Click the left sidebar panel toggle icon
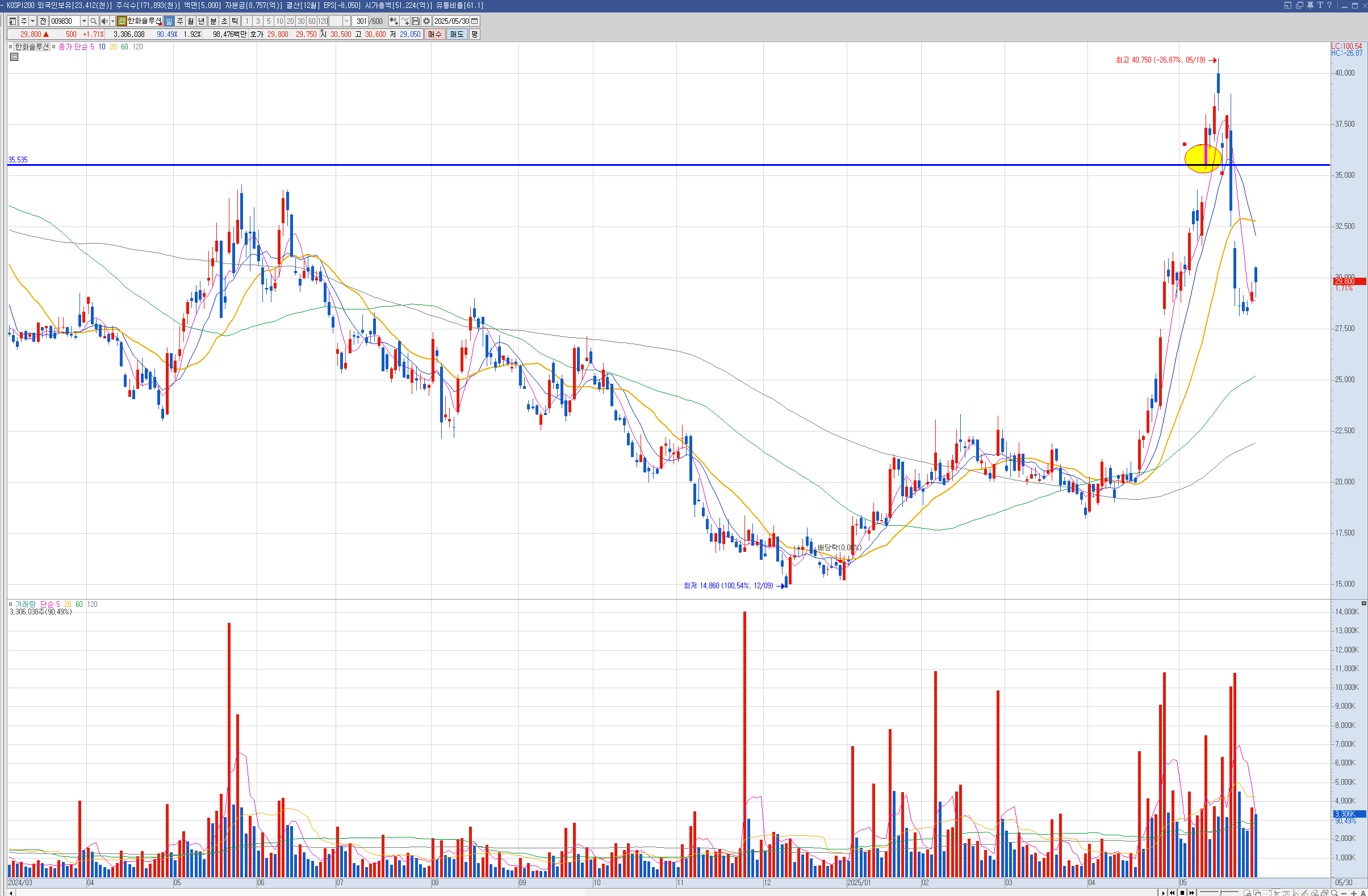The width and height of the screenshot is (1368, 896). tap(12, 21)
